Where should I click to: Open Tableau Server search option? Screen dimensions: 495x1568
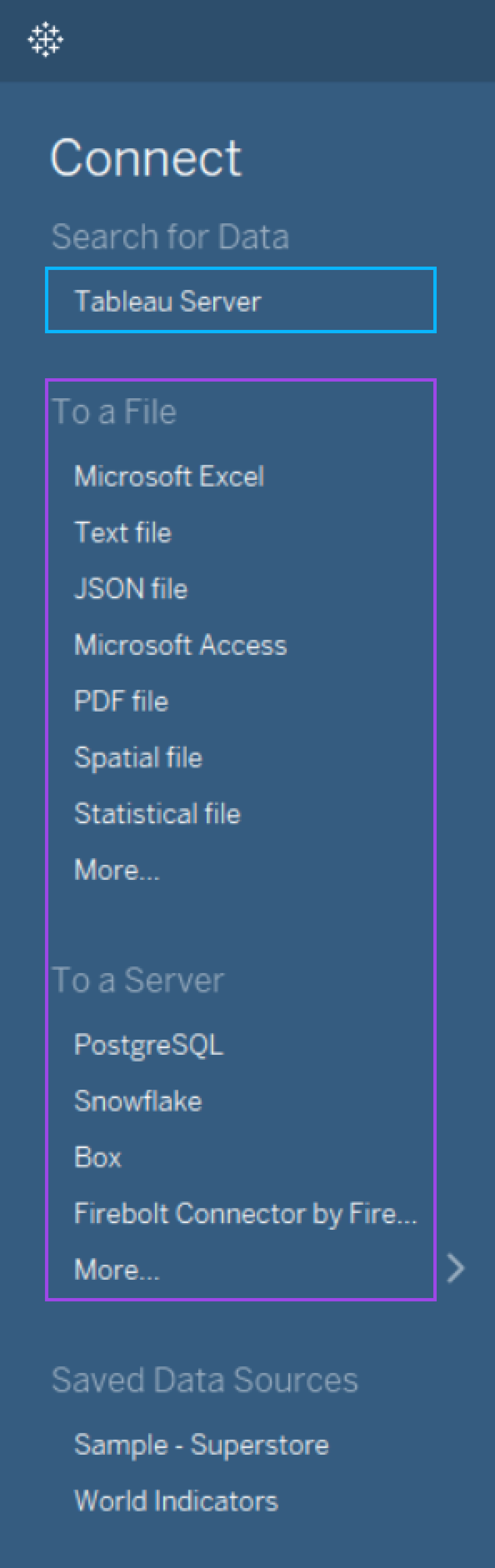click(240, 300)
